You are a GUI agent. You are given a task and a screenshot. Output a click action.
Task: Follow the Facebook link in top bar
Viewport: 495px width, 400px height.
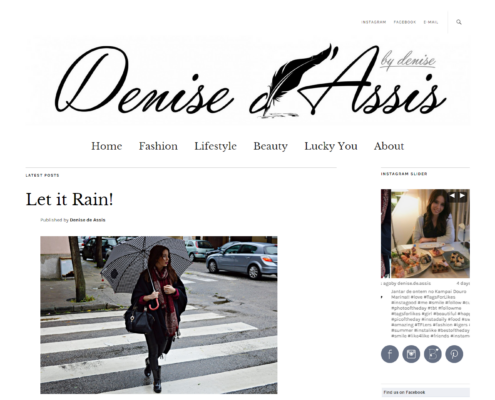pyautogui.click(x=405, y=22)
